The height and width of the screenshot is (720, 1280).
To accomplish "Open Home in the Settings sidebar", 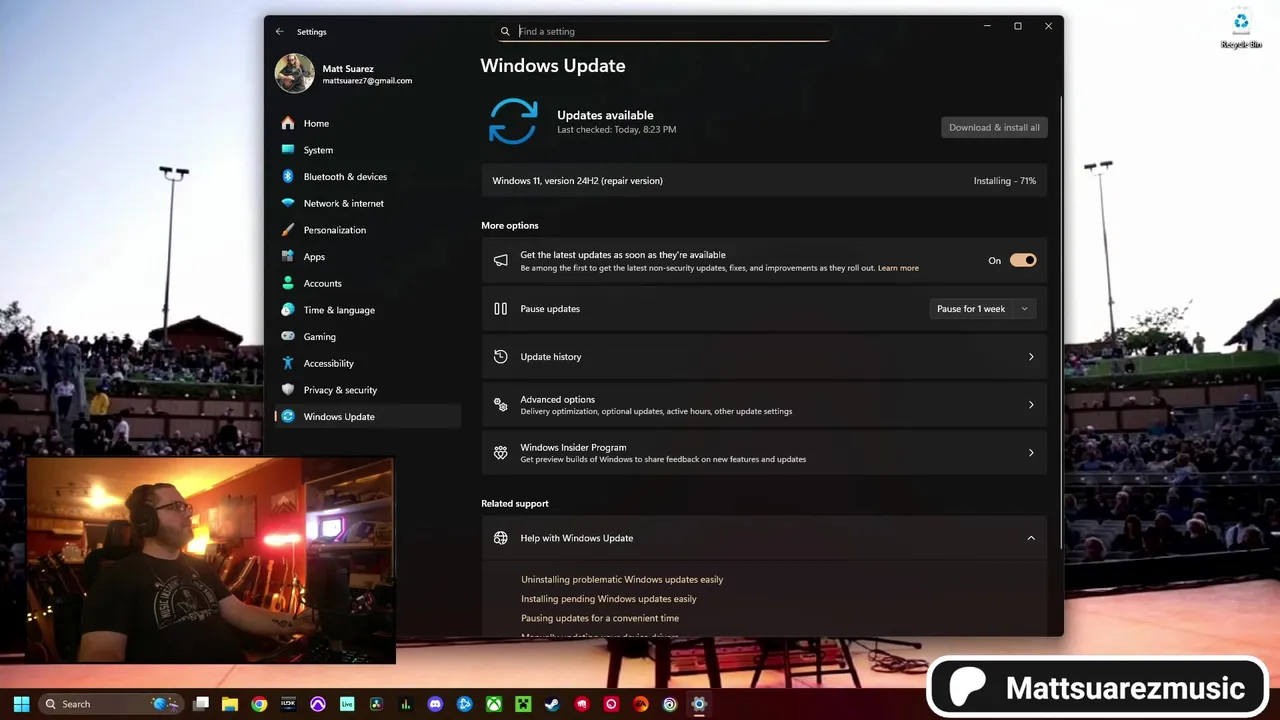I will coord(367,123).
